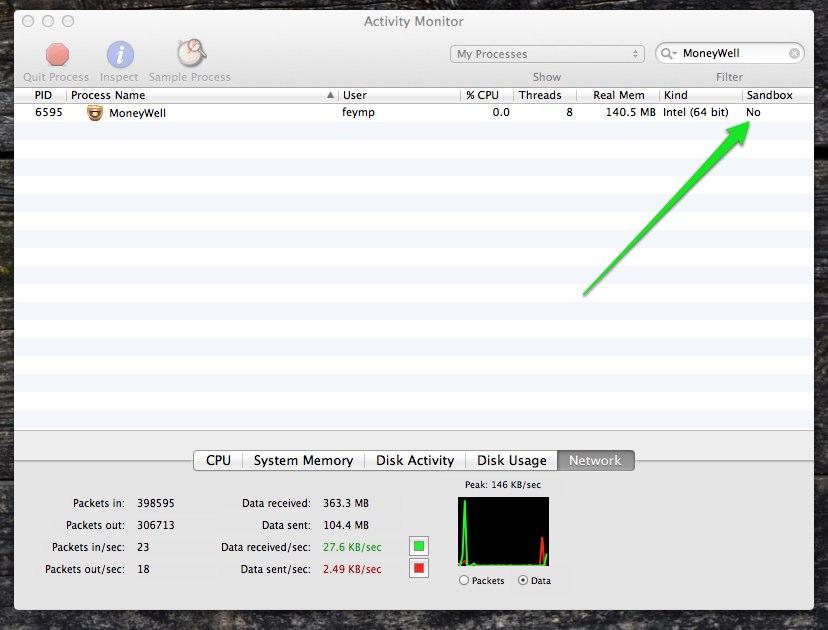Open the Disk Usage tab
828x630 pixels.
511,460
